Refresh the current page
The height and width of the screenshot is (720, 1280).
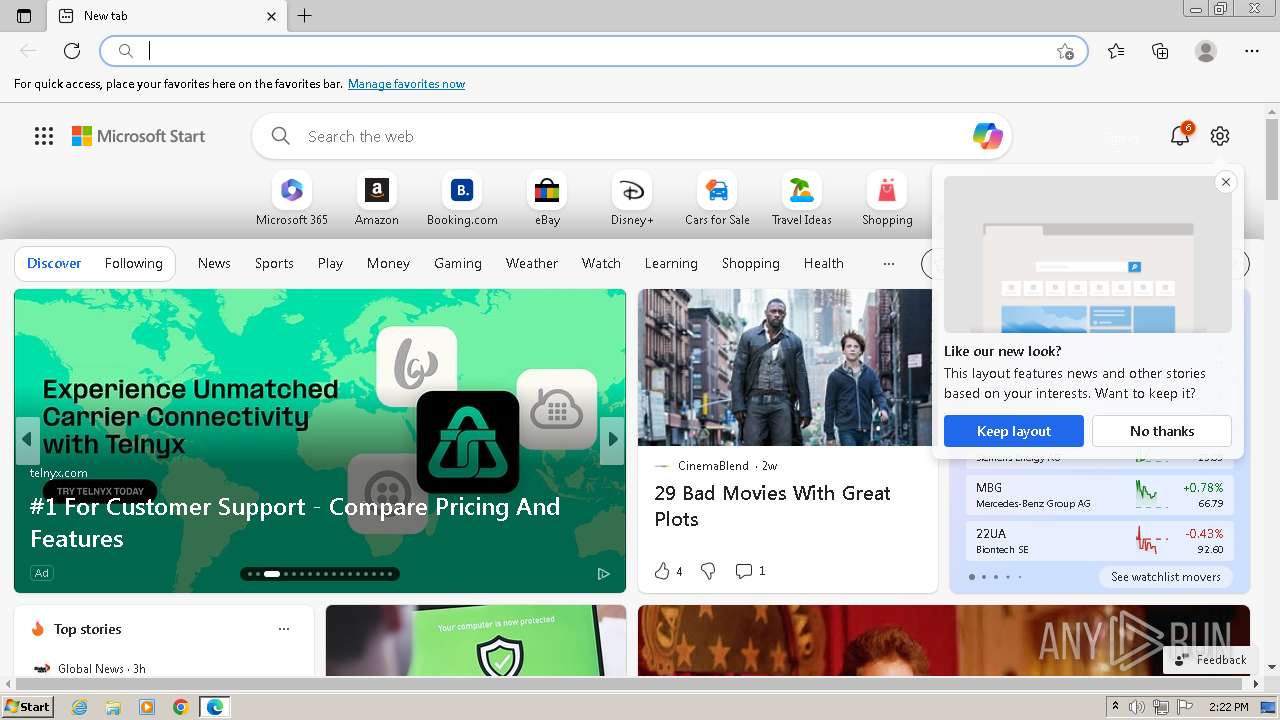[x=72, y=51]
